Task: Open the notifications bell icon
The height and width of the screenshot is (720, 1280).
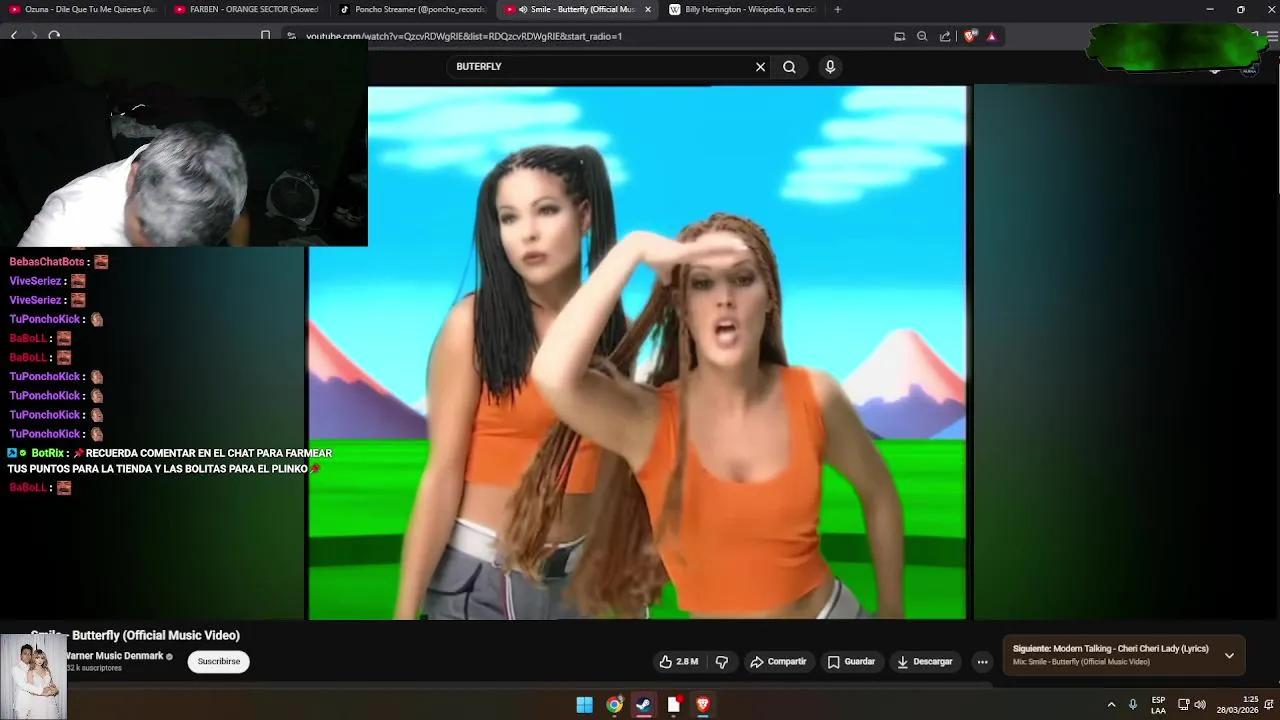Action: (1269, 705)
